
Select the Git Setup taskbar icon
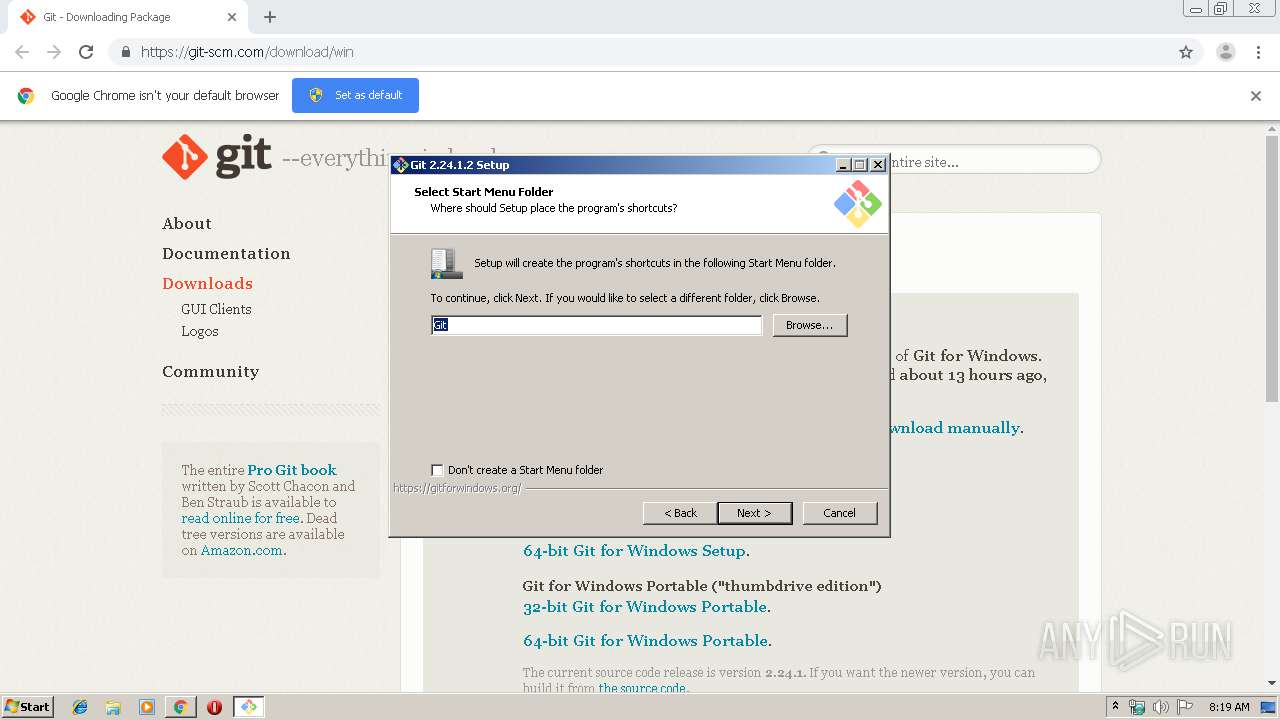248,707
